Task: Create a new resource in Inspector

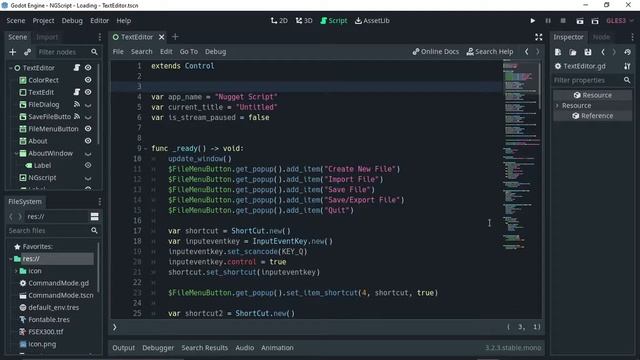Action: (558, 52)
